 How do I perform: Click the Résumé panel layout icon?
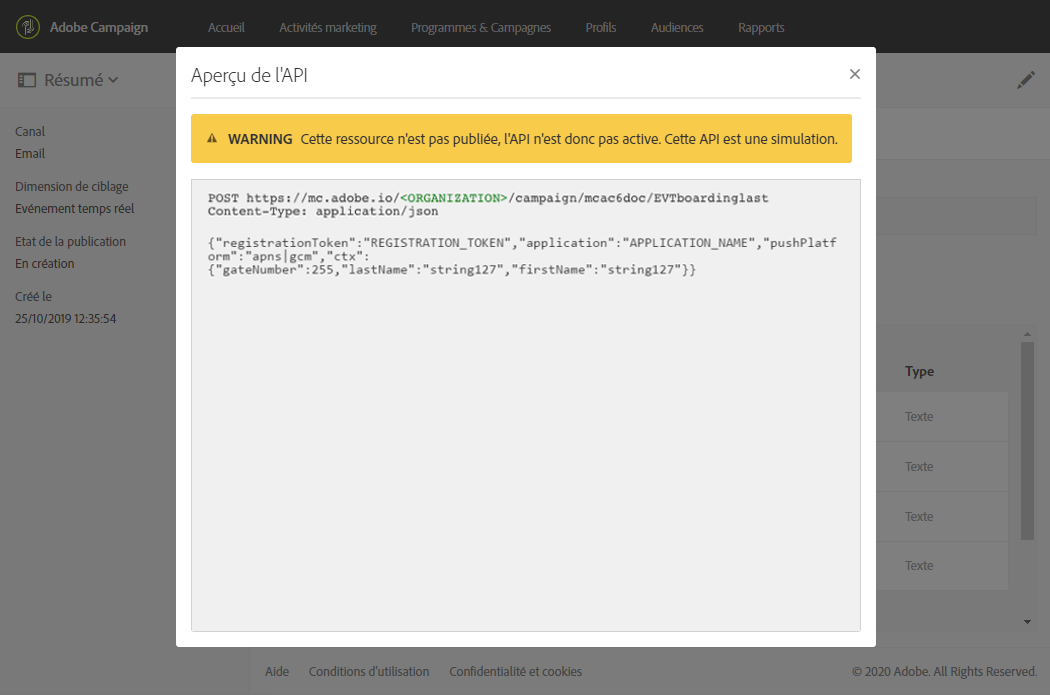click(x=26, y=80)
